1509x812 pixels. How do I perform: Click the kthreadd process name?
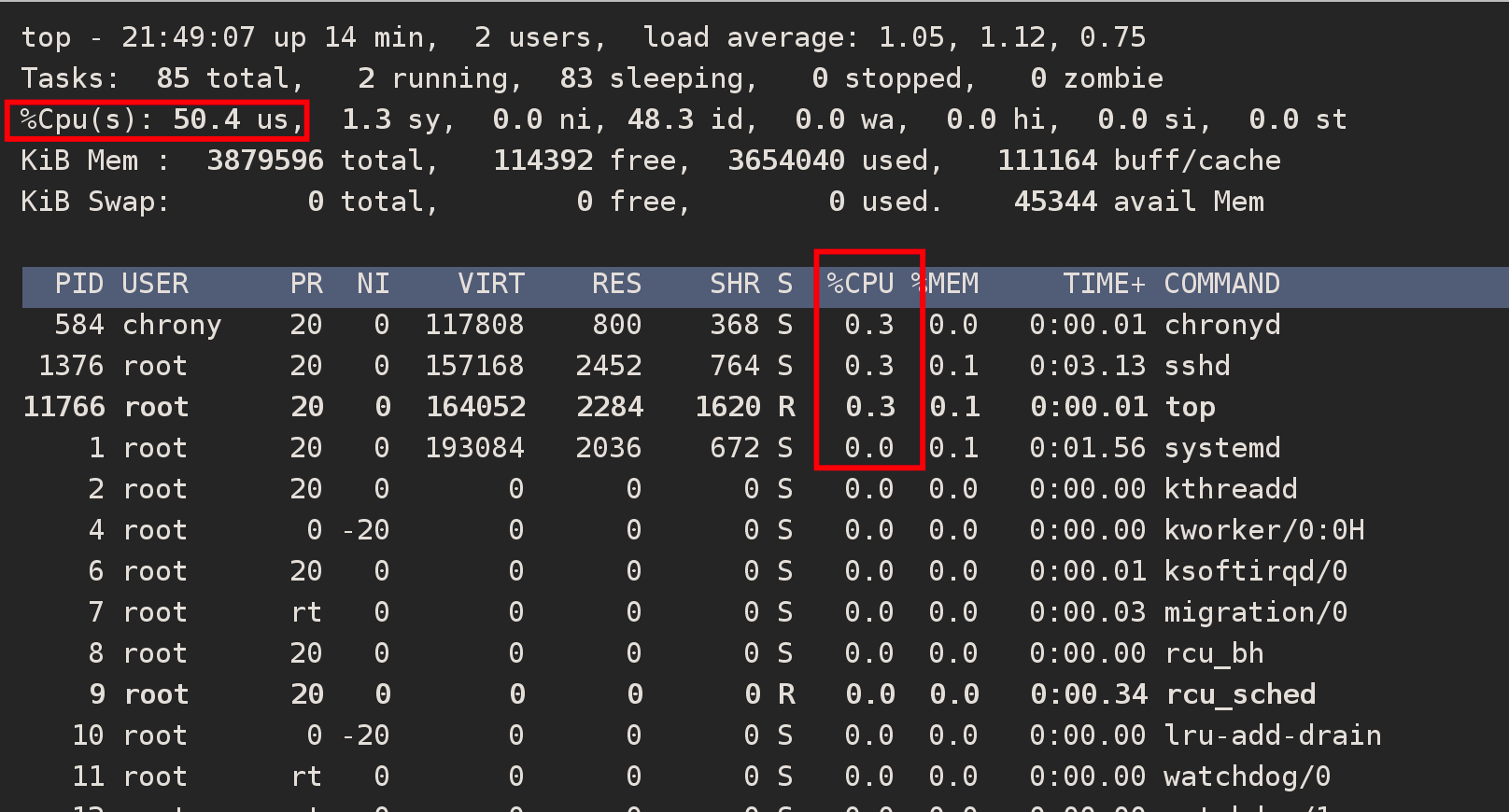[1230, 489]
